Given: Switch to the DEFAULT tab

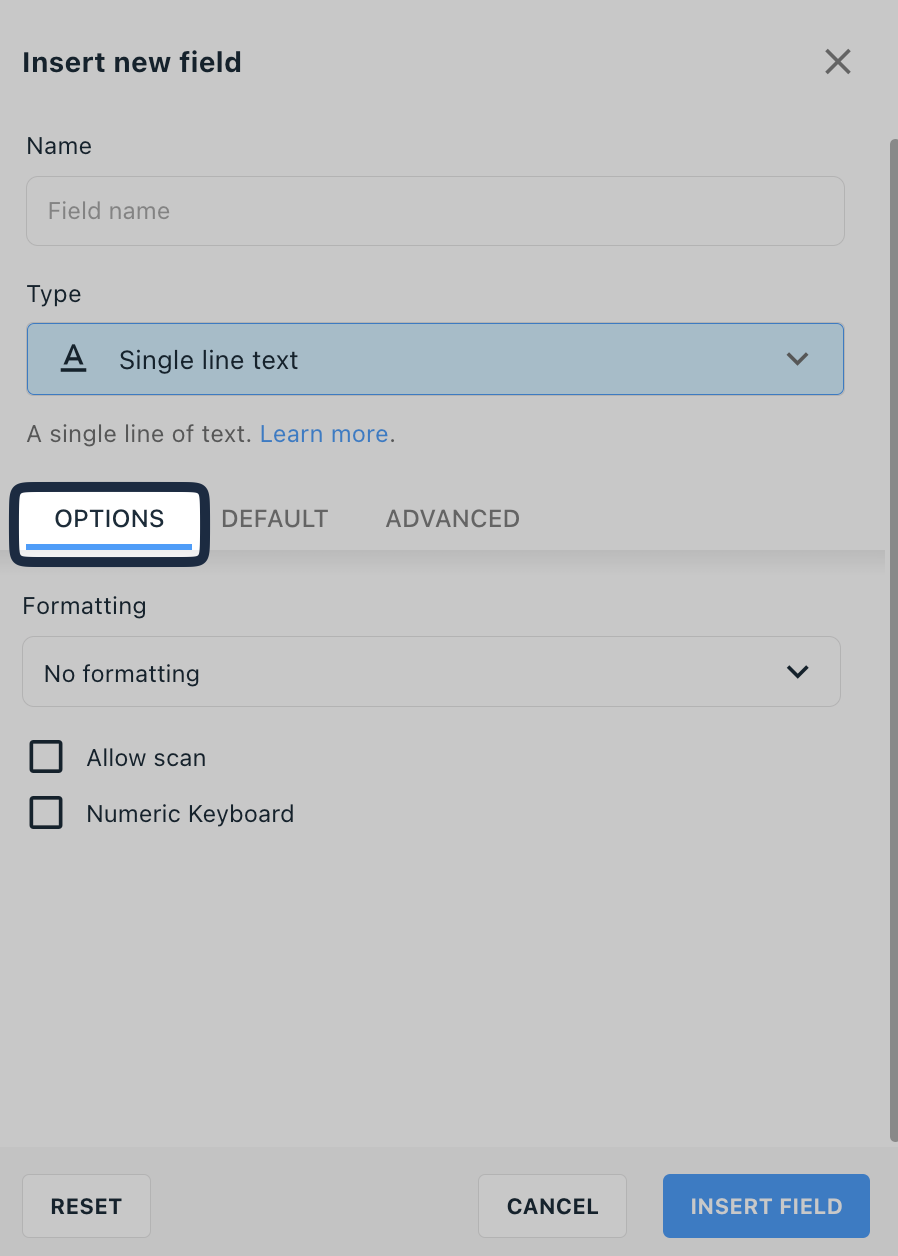Looking at the screenshot, I should 275,519.
